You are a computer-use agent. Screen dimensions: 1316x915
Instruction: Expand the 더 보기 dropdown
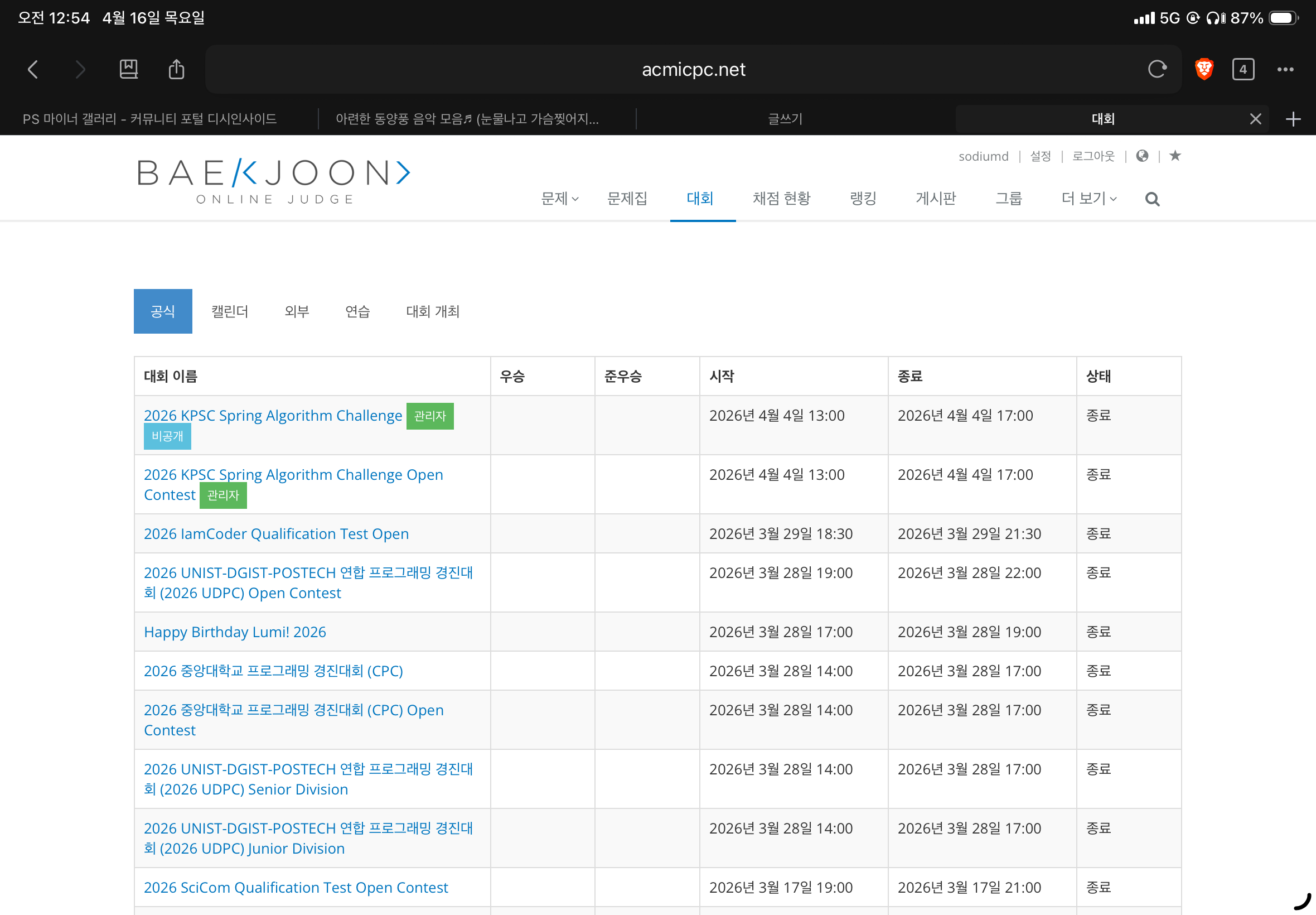1088,199
